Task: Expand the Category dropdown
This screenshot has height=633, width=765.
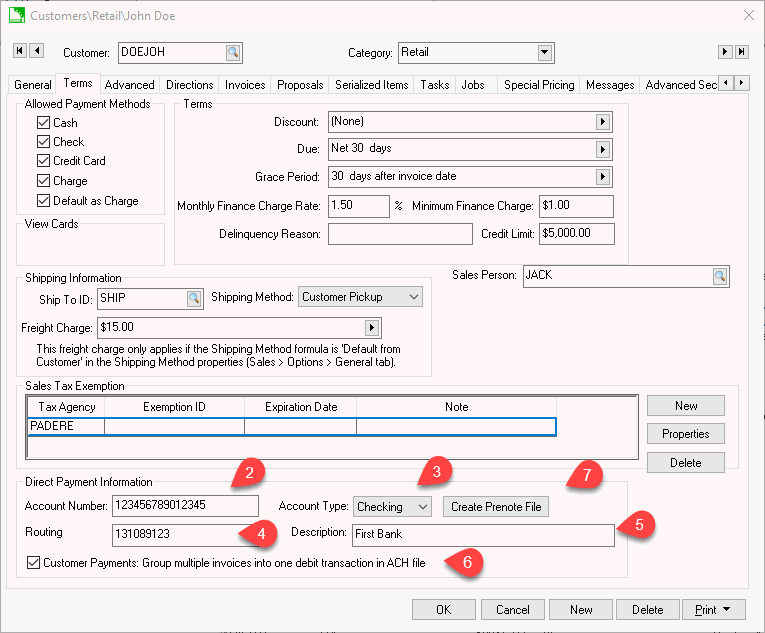Action: [x=544, y=53]
